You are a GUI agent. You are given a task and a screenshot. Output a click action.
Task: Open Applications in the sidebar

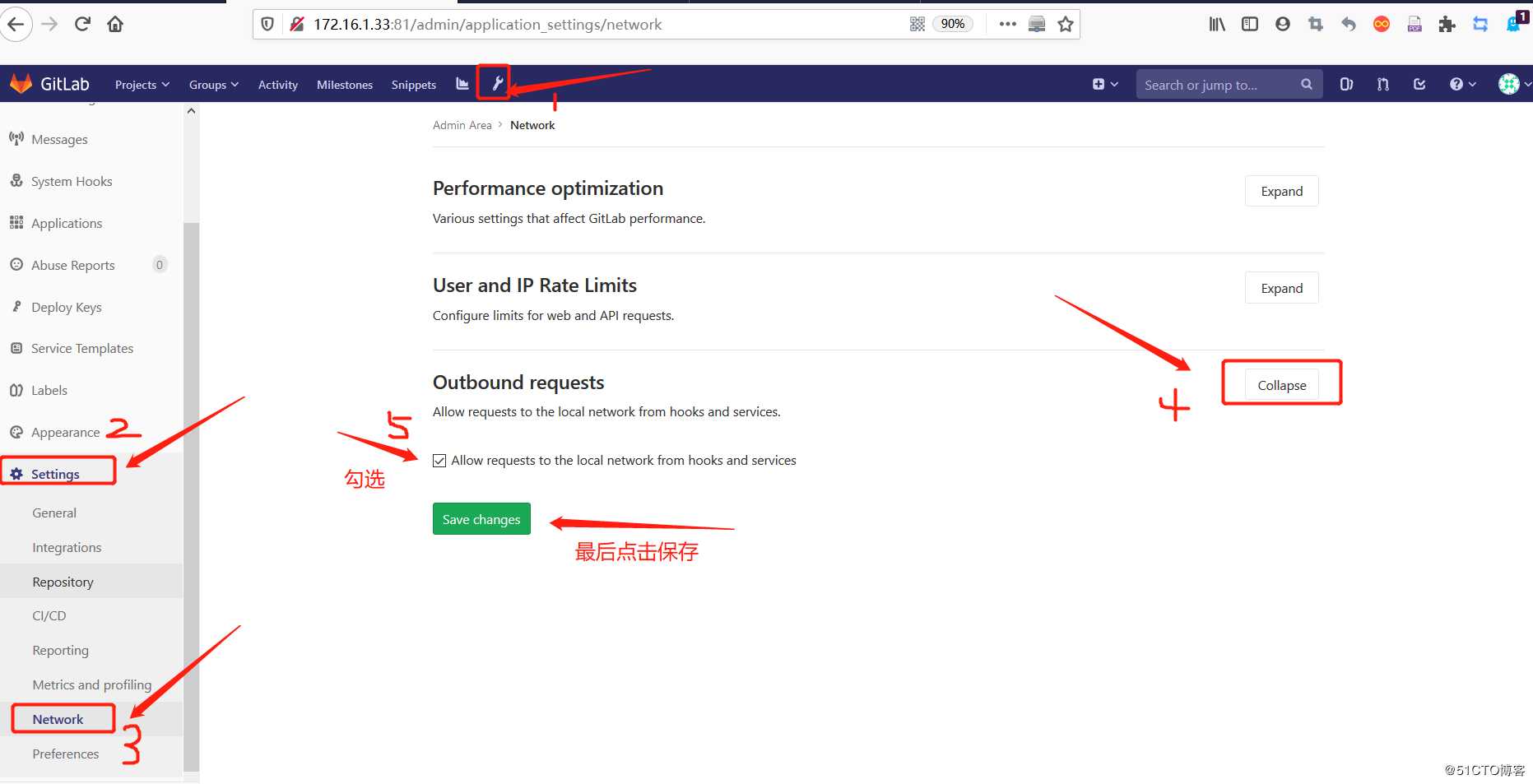pyautogui.click(x=67, y=223)
